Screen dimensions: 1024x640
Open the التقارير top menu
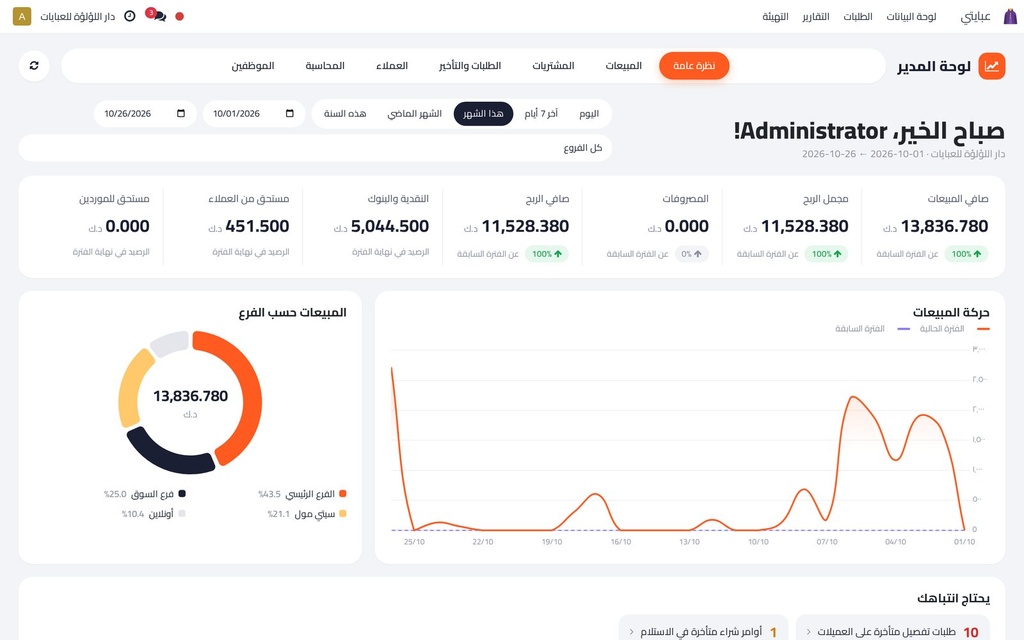tap(816, 16)
